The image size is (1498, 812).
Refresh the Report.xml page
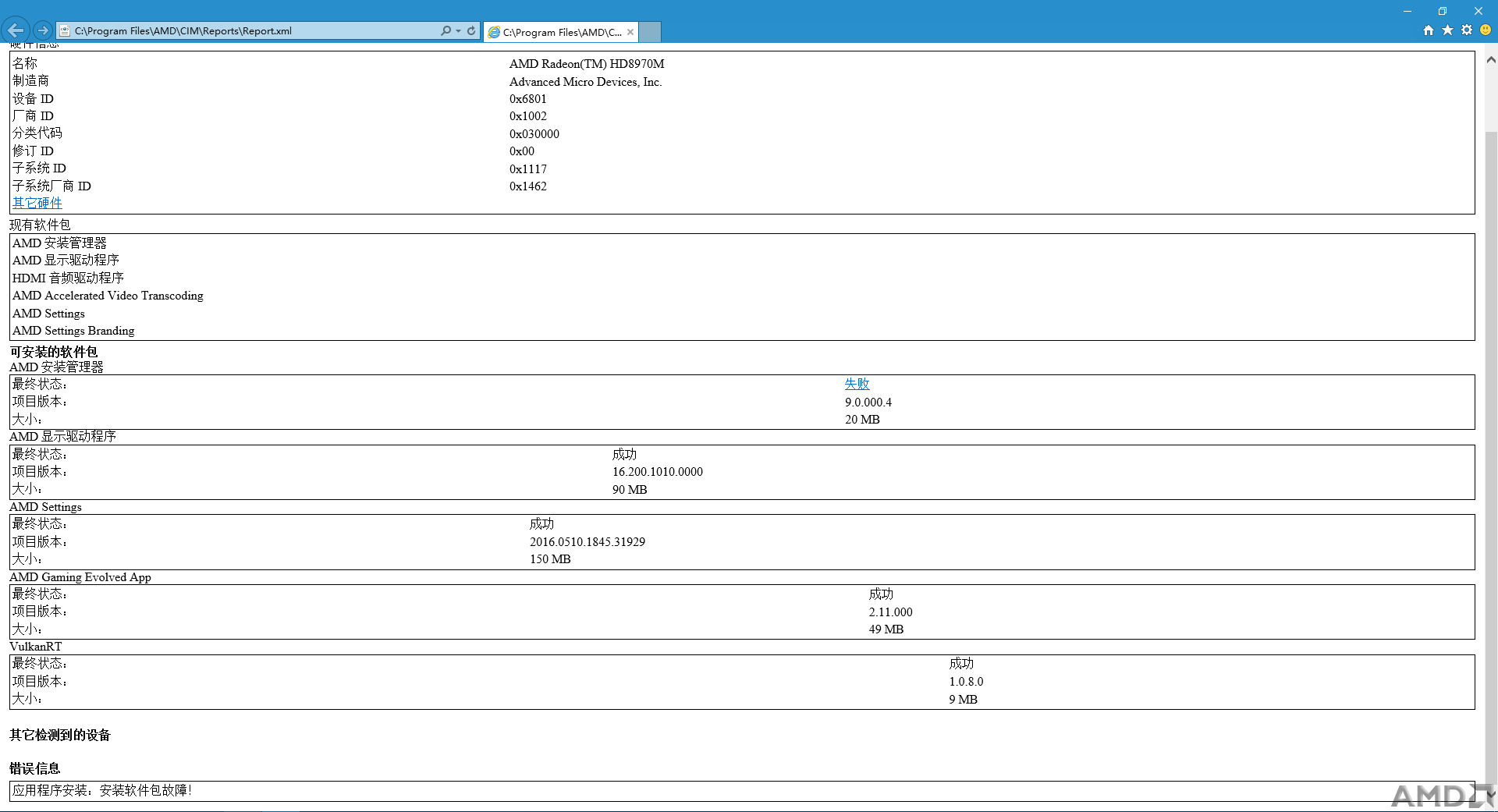tap(471, 30)
